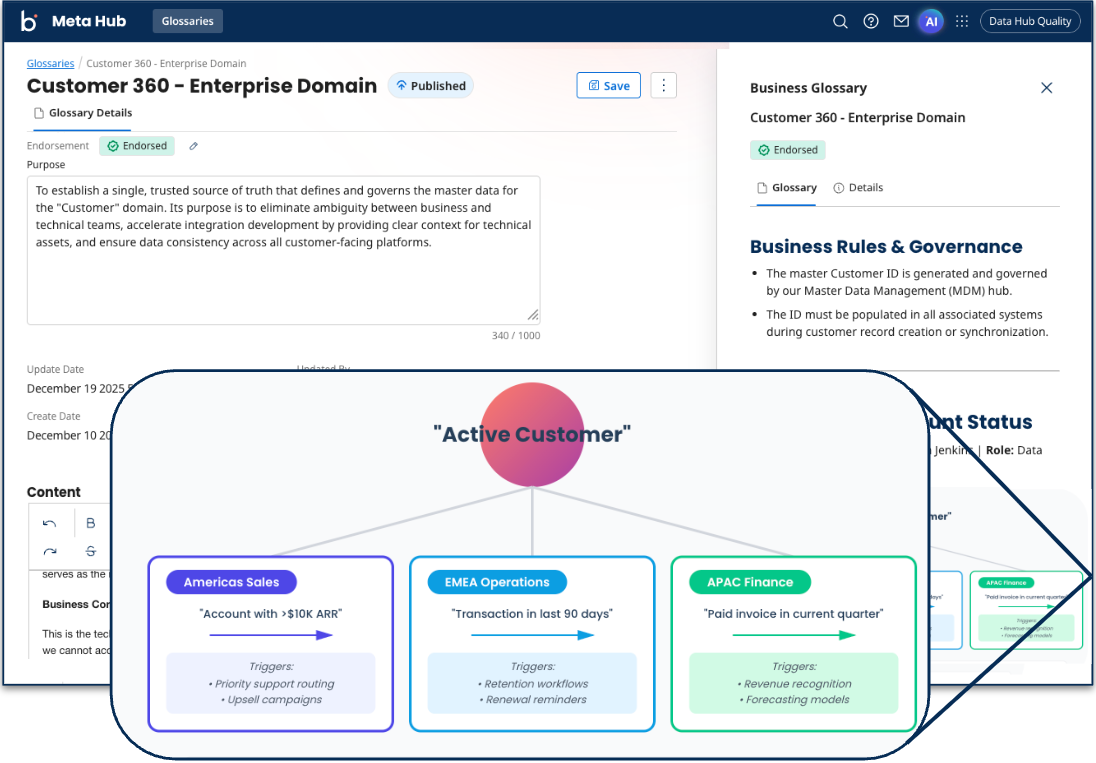The height and width of the screenshot is (763, 1096).
Task: Click the Meta Hub logo icon
Action: coord(29,21)
